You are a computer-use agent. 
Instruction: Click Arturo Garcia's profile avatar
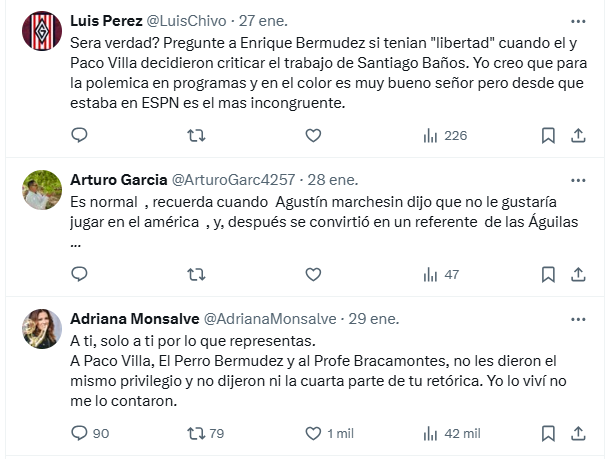(38, 192)
